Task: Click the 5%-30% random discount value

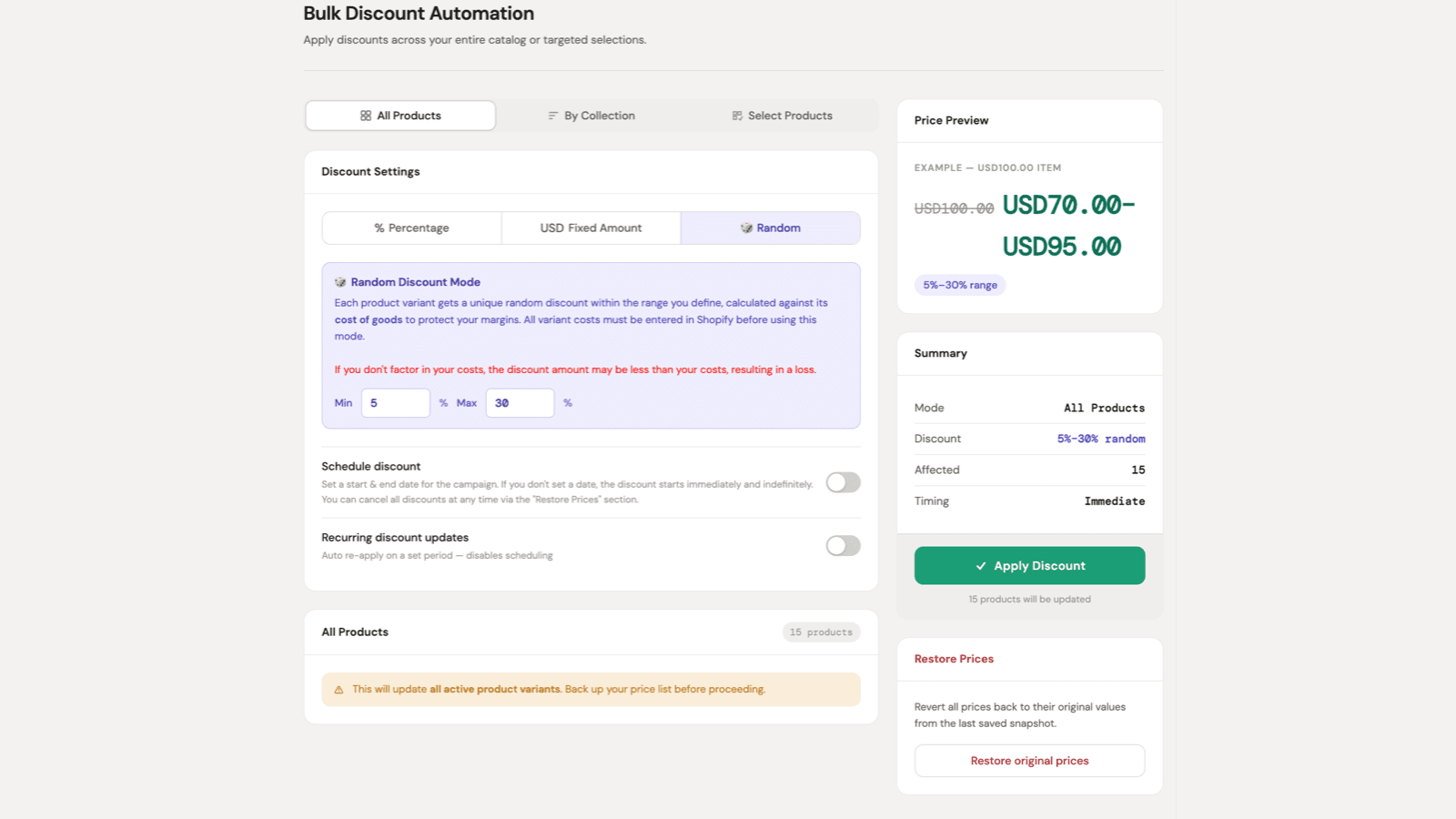Action: point(1101,439)
